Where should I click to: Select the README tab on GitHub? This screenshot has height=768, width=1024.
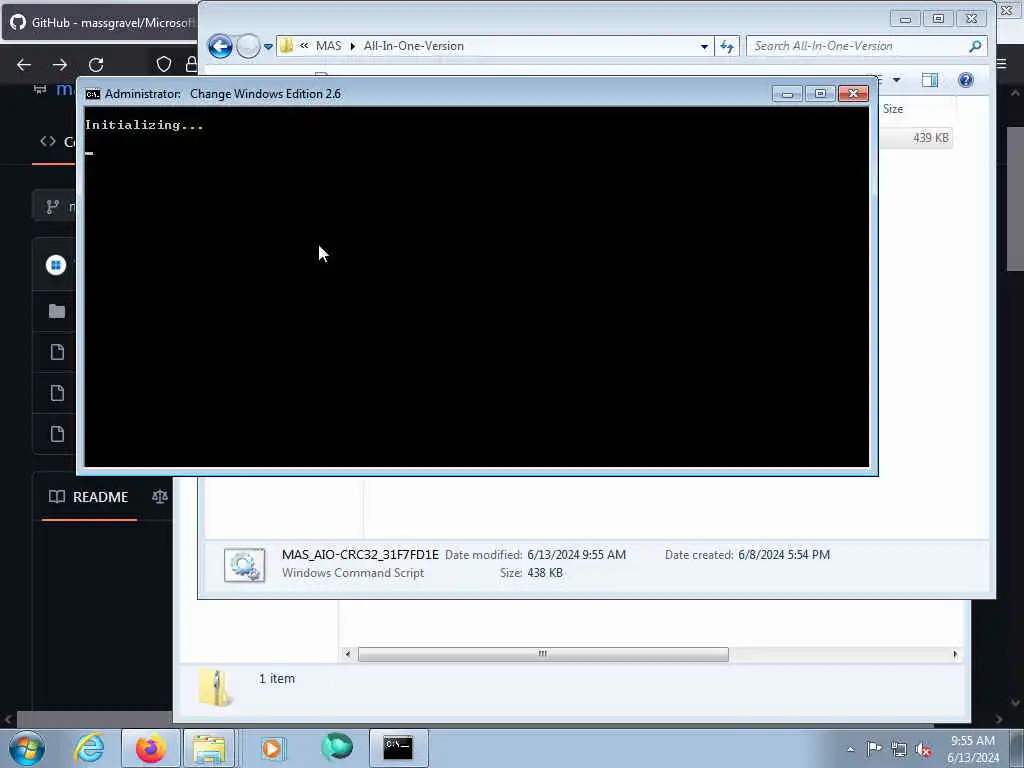[89, 497]
